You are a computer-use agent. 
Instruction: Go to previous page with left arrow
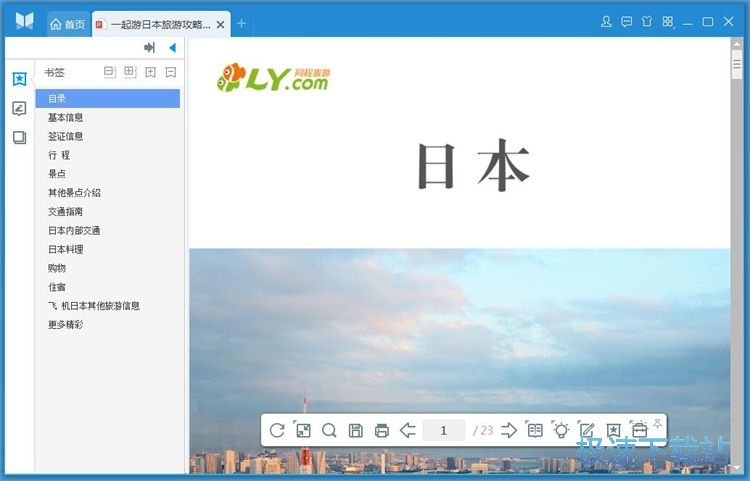tap(408, 430)
